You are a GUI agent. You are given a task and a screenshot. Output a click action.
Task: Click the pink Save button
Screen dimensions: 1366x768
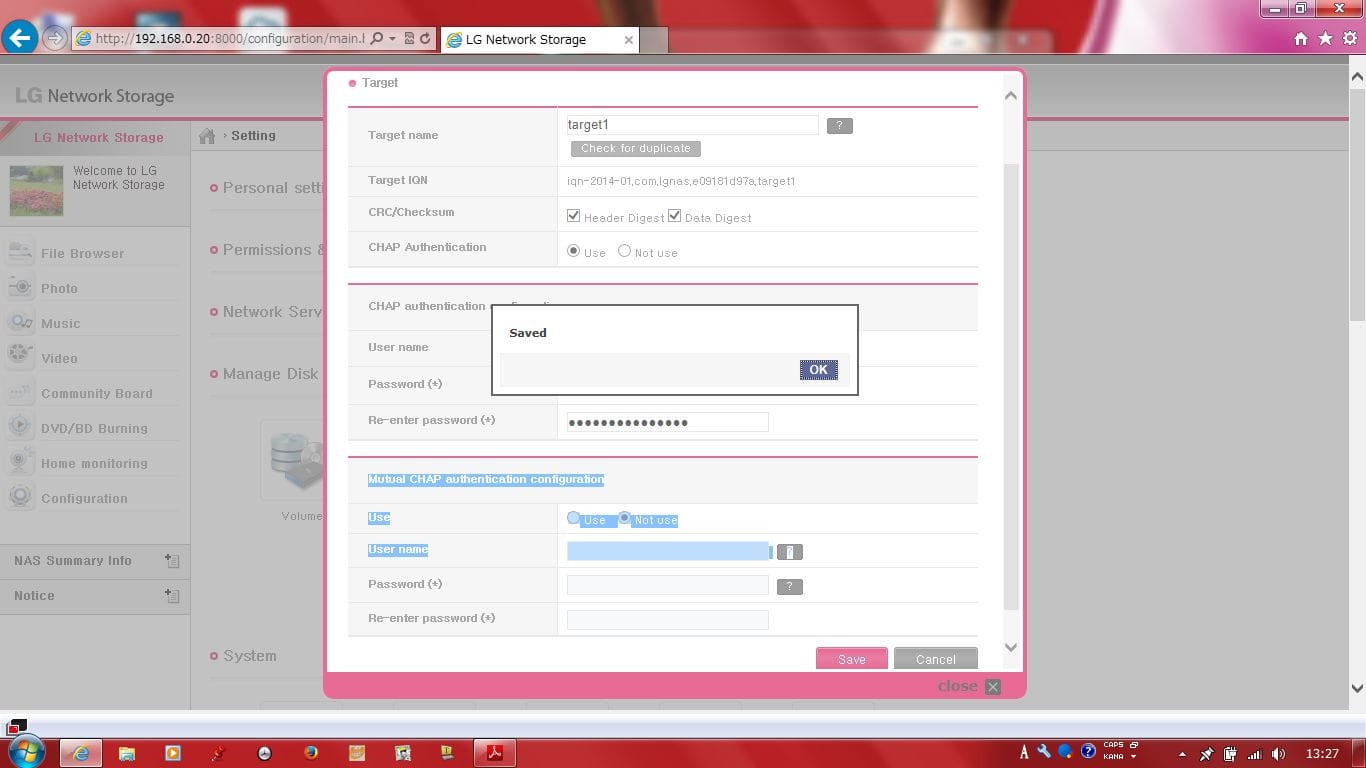point(852,659)
